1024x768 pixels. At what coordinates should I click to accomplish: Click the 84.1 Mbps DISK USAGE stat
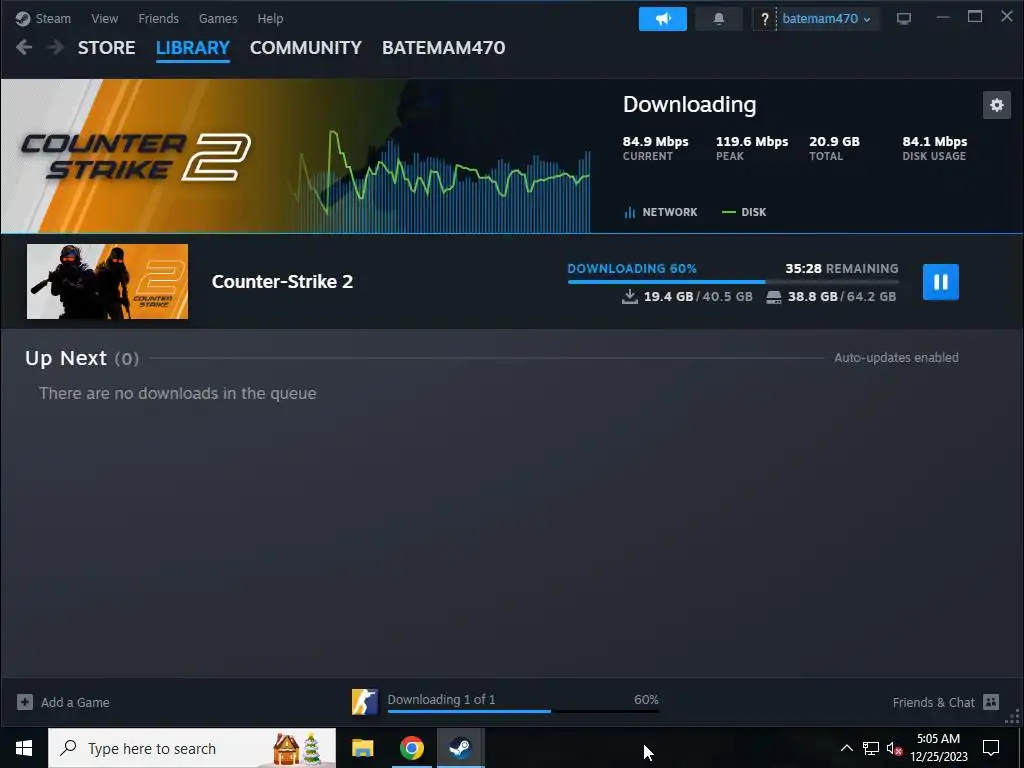coord(935,148)
